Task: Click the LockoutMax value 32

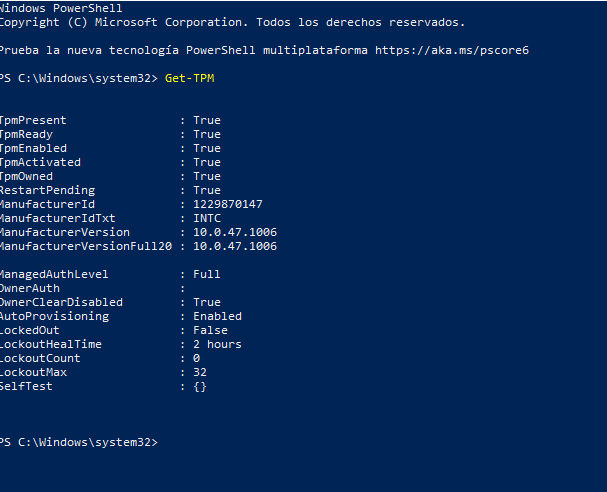Action: coord(200,372)
